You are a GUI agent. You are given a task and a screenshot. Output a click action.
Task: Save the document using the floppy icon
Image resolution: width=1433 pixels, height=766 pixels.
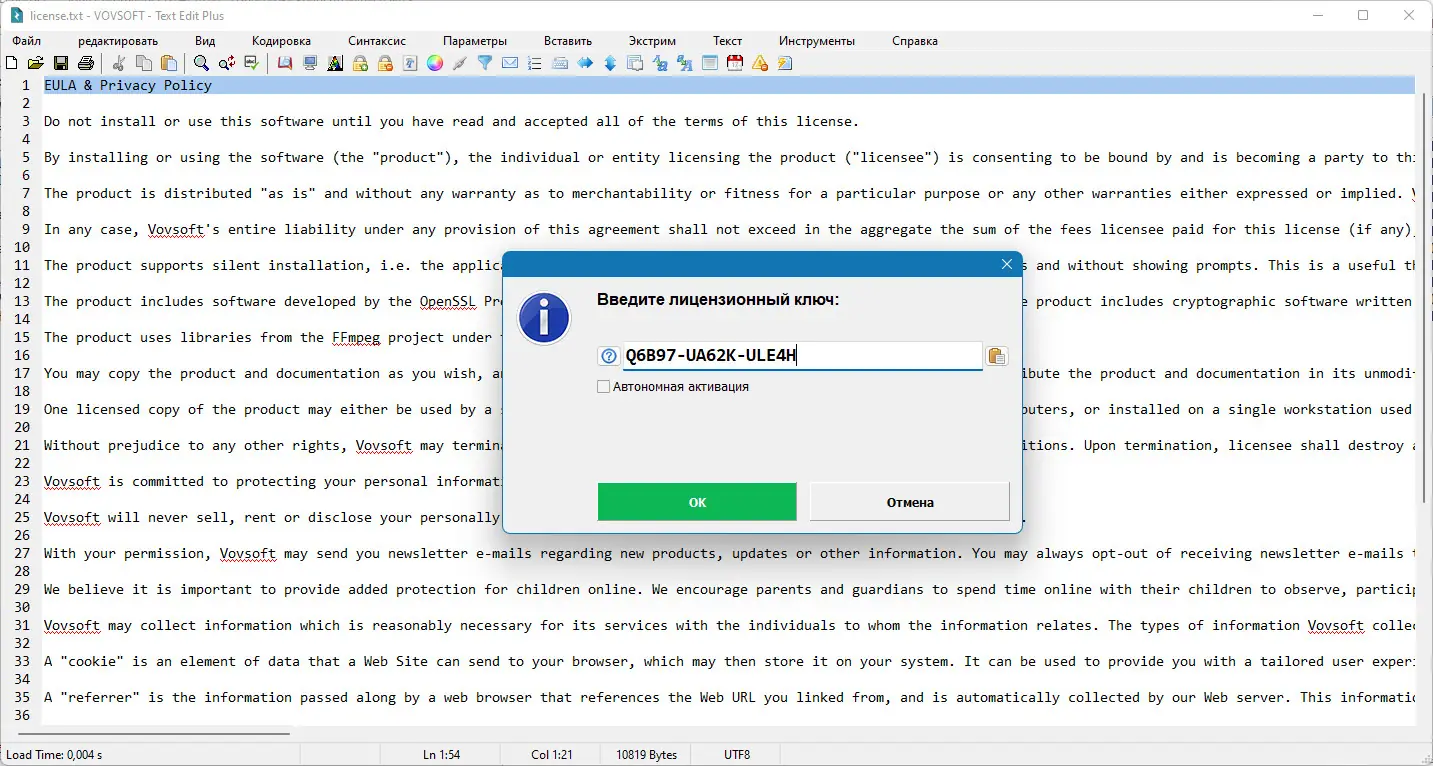pos(61,63)
